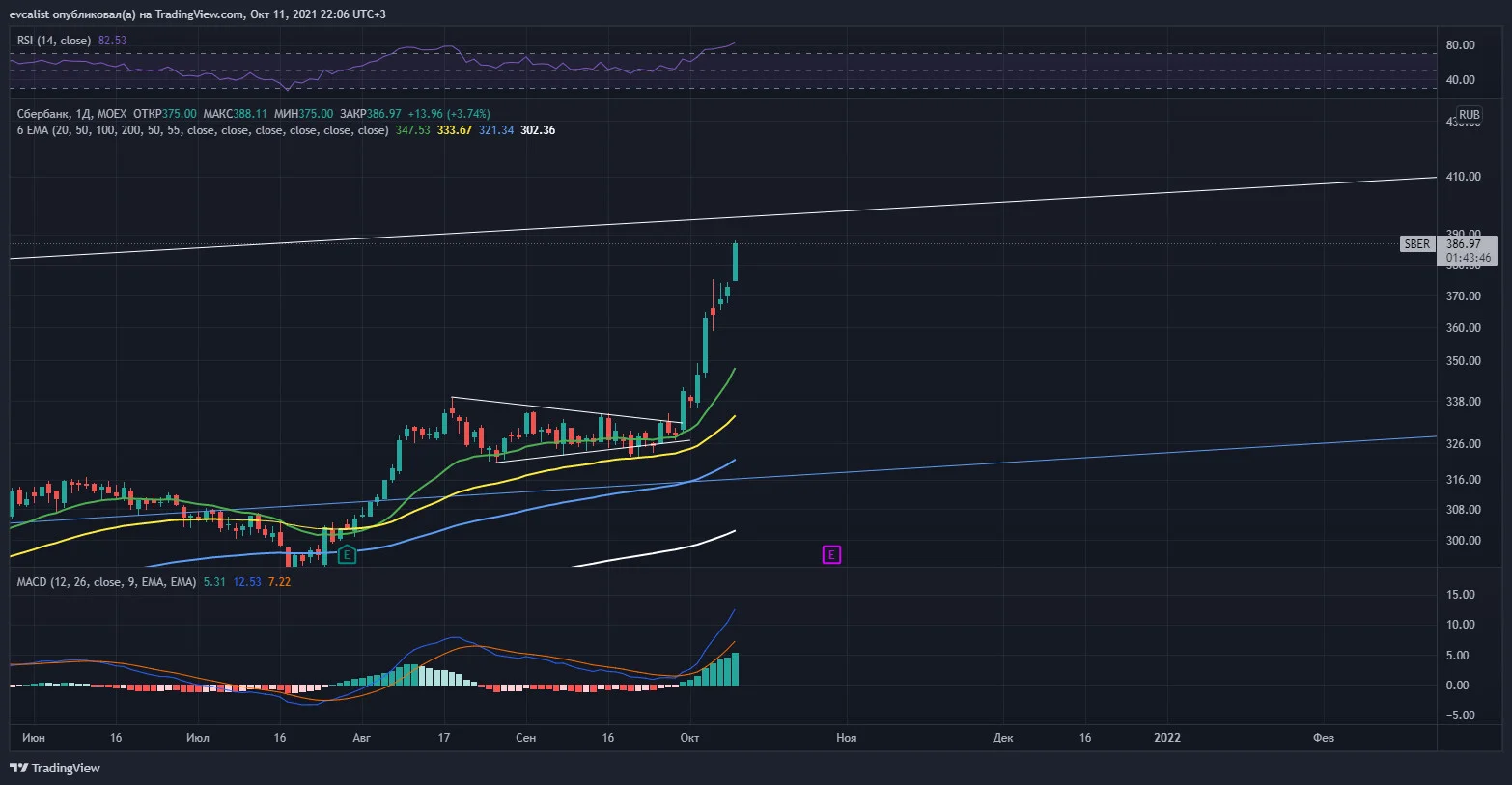Click the RUB currency label
This screenshot has height=785, width=1512.
[1469, 114]
